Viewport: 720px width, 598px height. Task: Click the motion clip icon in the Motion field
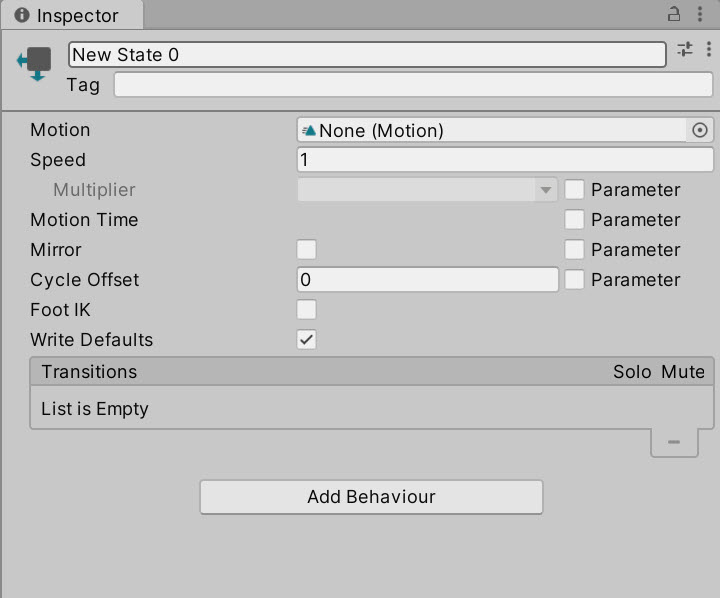click(309, 130)
